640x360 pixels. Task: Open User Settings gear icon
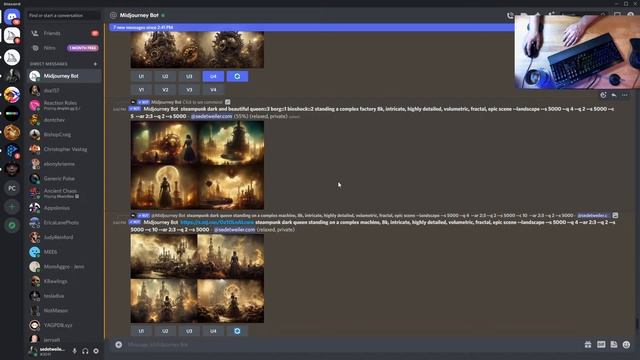point(96,351)
